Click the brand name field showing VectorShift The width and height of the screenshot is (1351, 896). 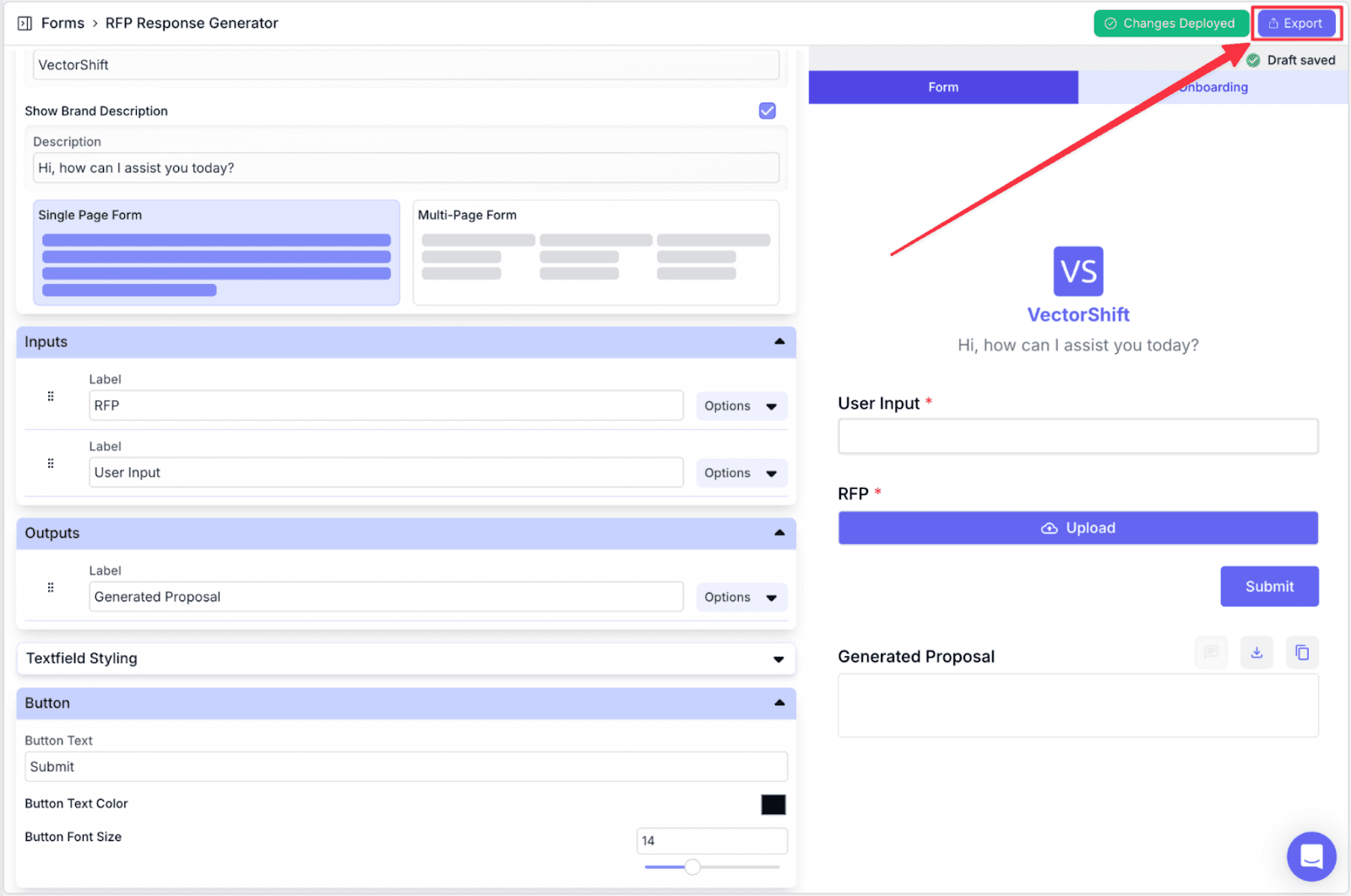(x=406, y=65)
